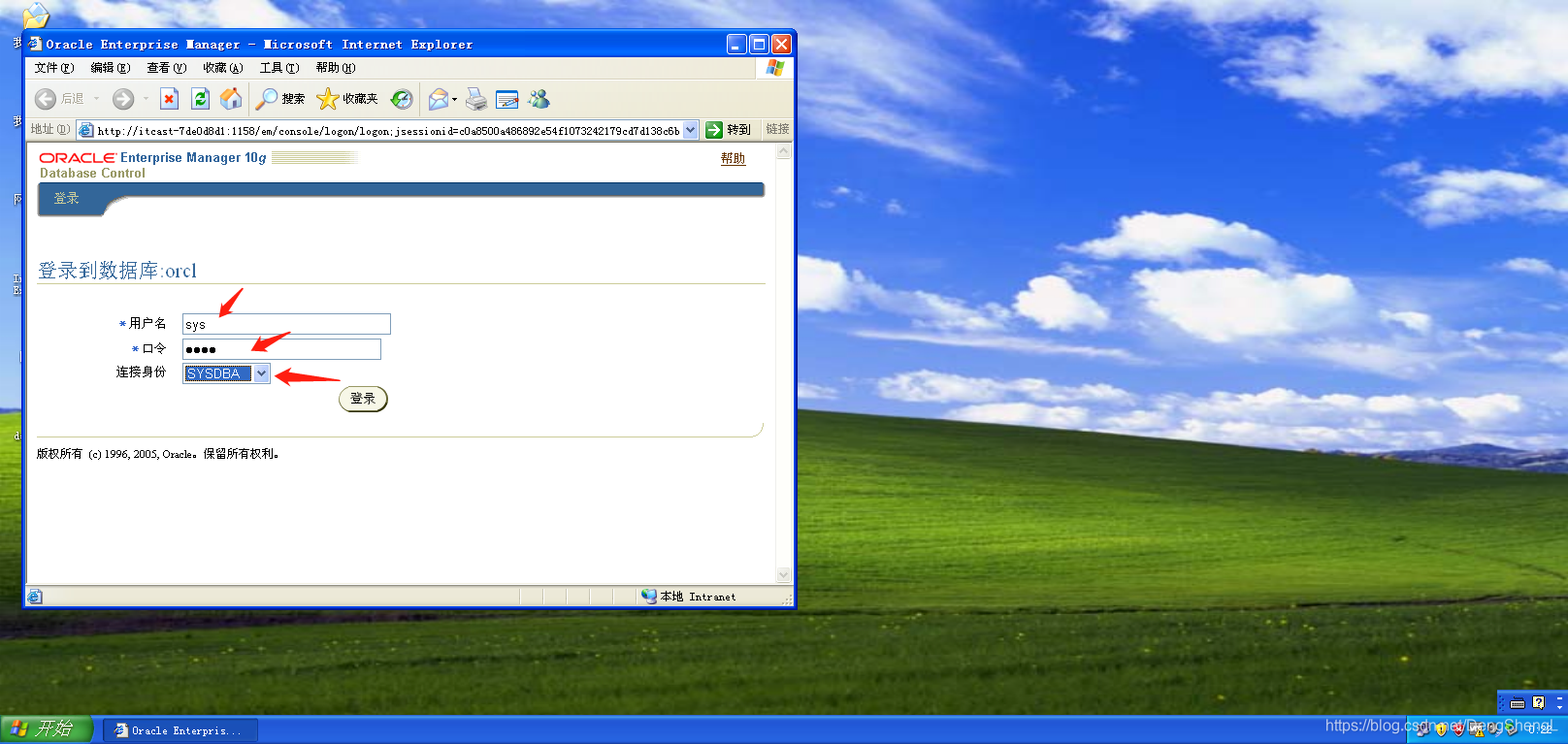Viewport: 1568px width, 744px height.
Task: Focus the 用户名 username field
Action: [x=286, y=324]
